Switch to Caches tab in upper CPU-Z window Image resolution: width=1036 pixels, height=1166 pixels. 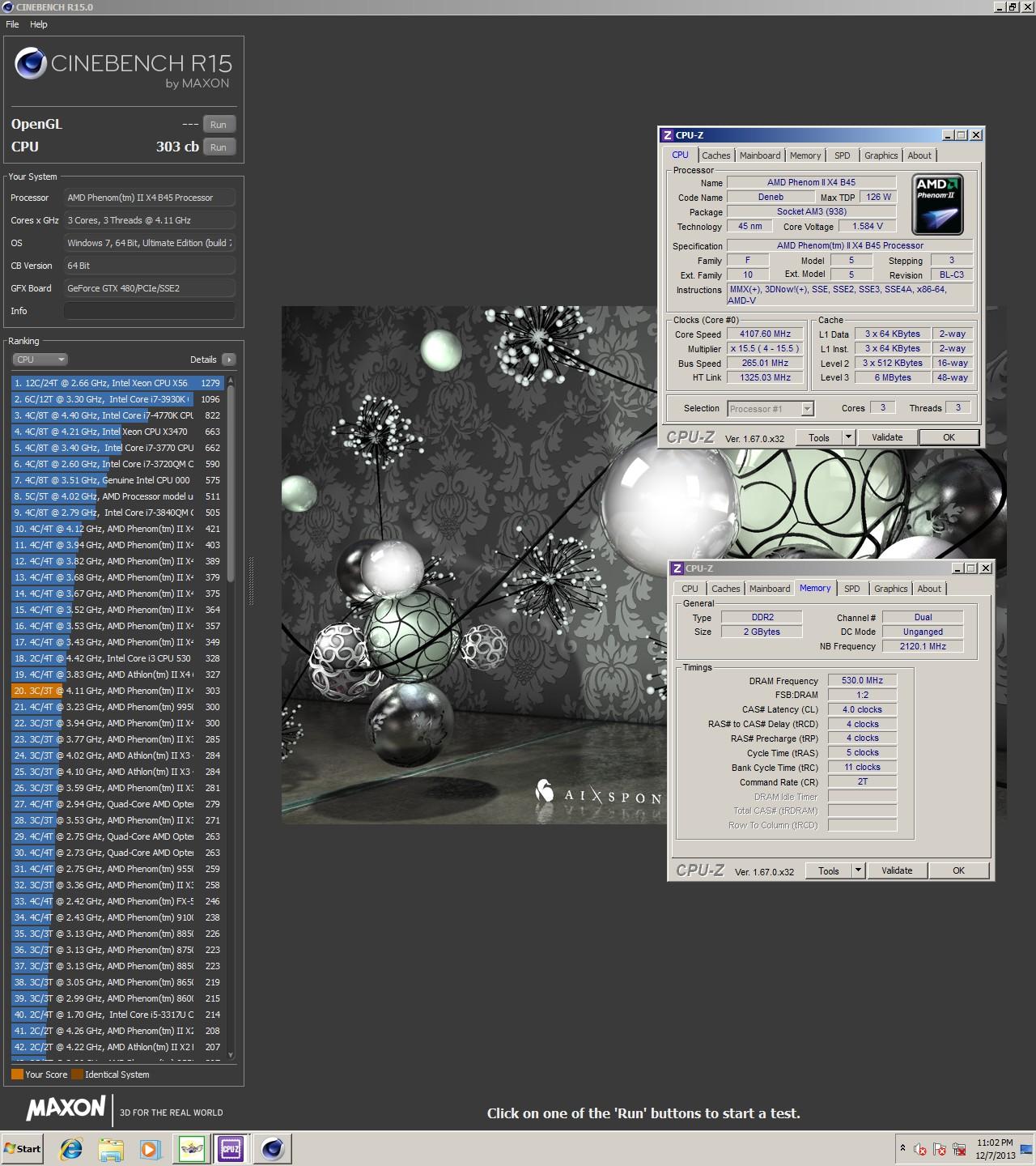click(716, 155)
